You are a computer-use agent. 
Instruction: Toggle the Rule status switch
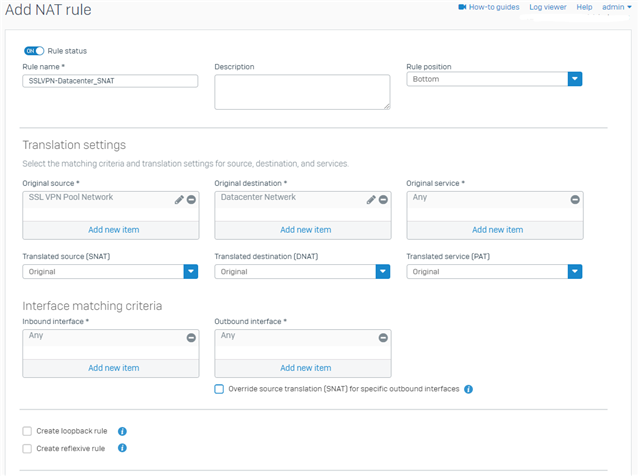tap(34, 51)
